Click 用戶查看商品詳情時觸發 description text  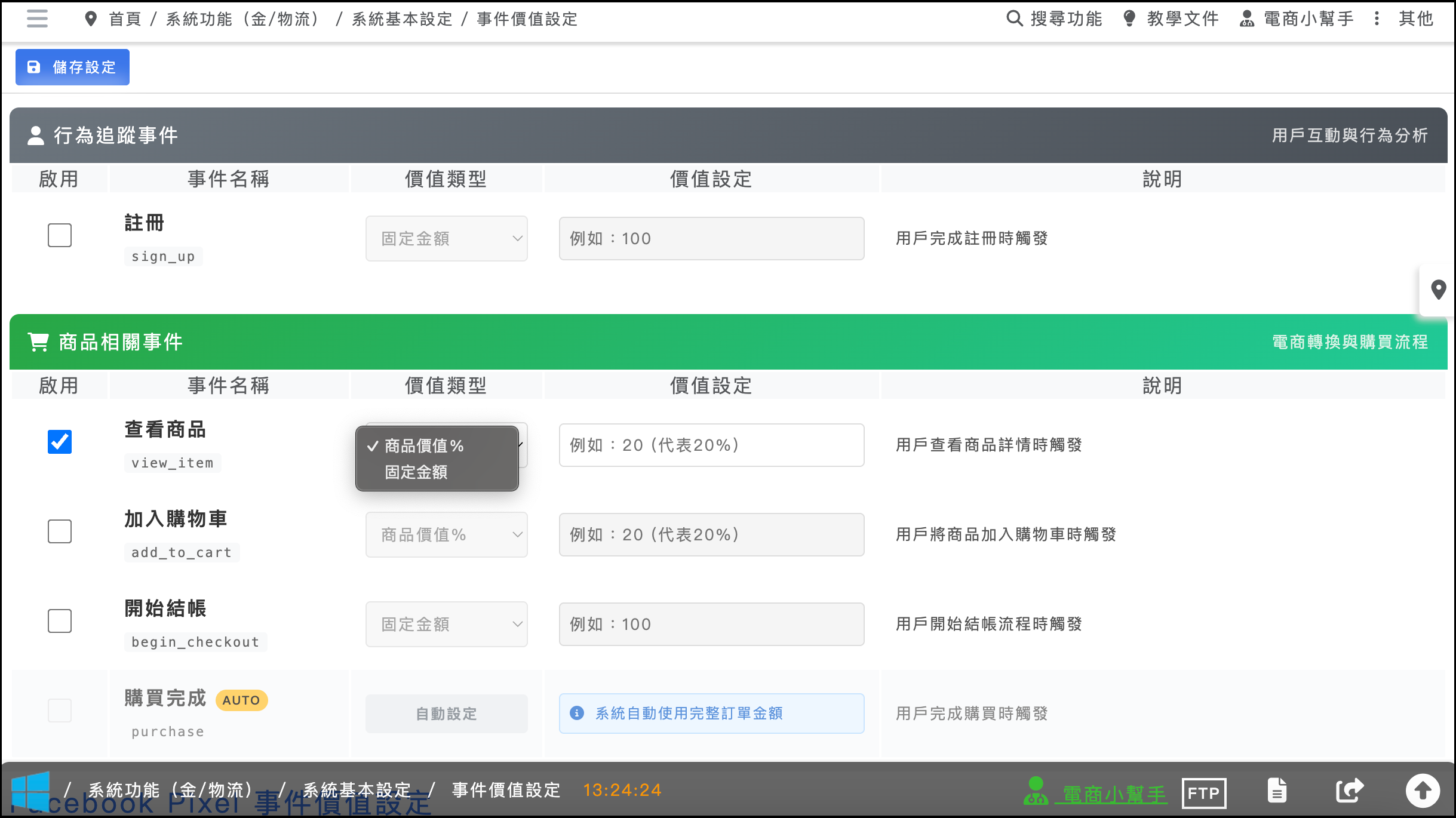point(989,445)
